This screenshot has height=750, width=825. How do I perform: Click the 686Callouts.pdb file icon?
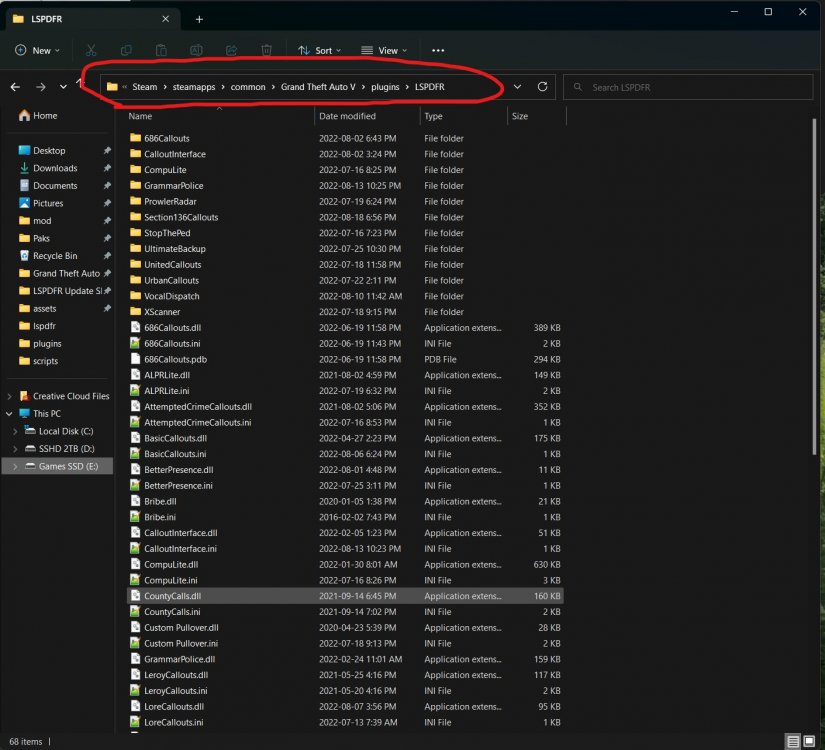pyautogui.click(x=135, y=359)
